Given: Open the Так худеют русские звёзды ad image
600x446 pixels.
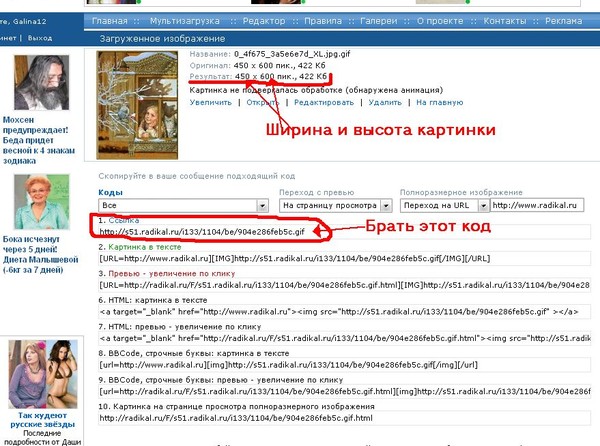Looking at the screenshot, I should pyautogui.click(x=43, y=374).
